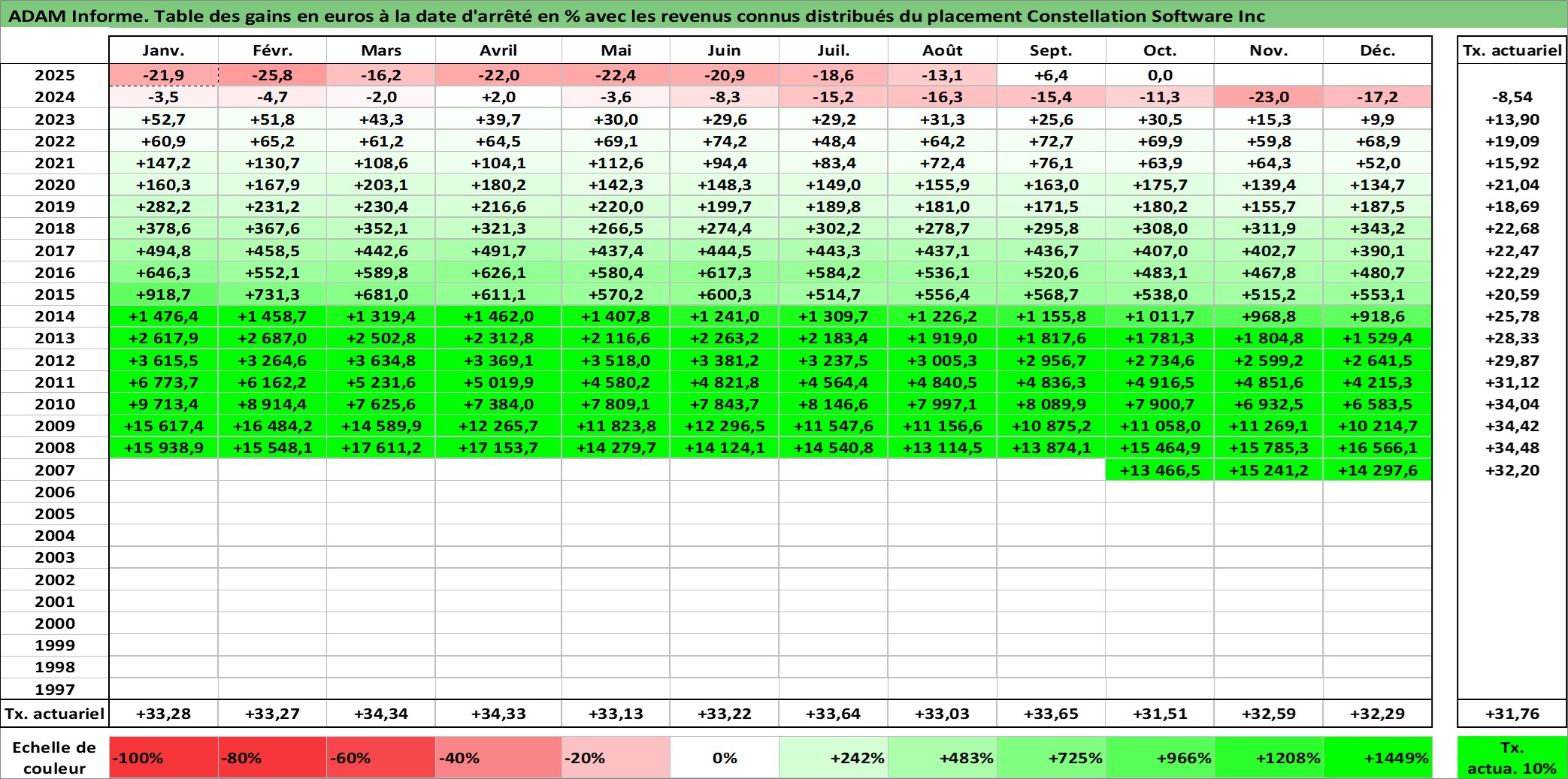The image size is (1568, 779).
Task: Select cell -21,9 for January 2025
Action: coord(164,75)
